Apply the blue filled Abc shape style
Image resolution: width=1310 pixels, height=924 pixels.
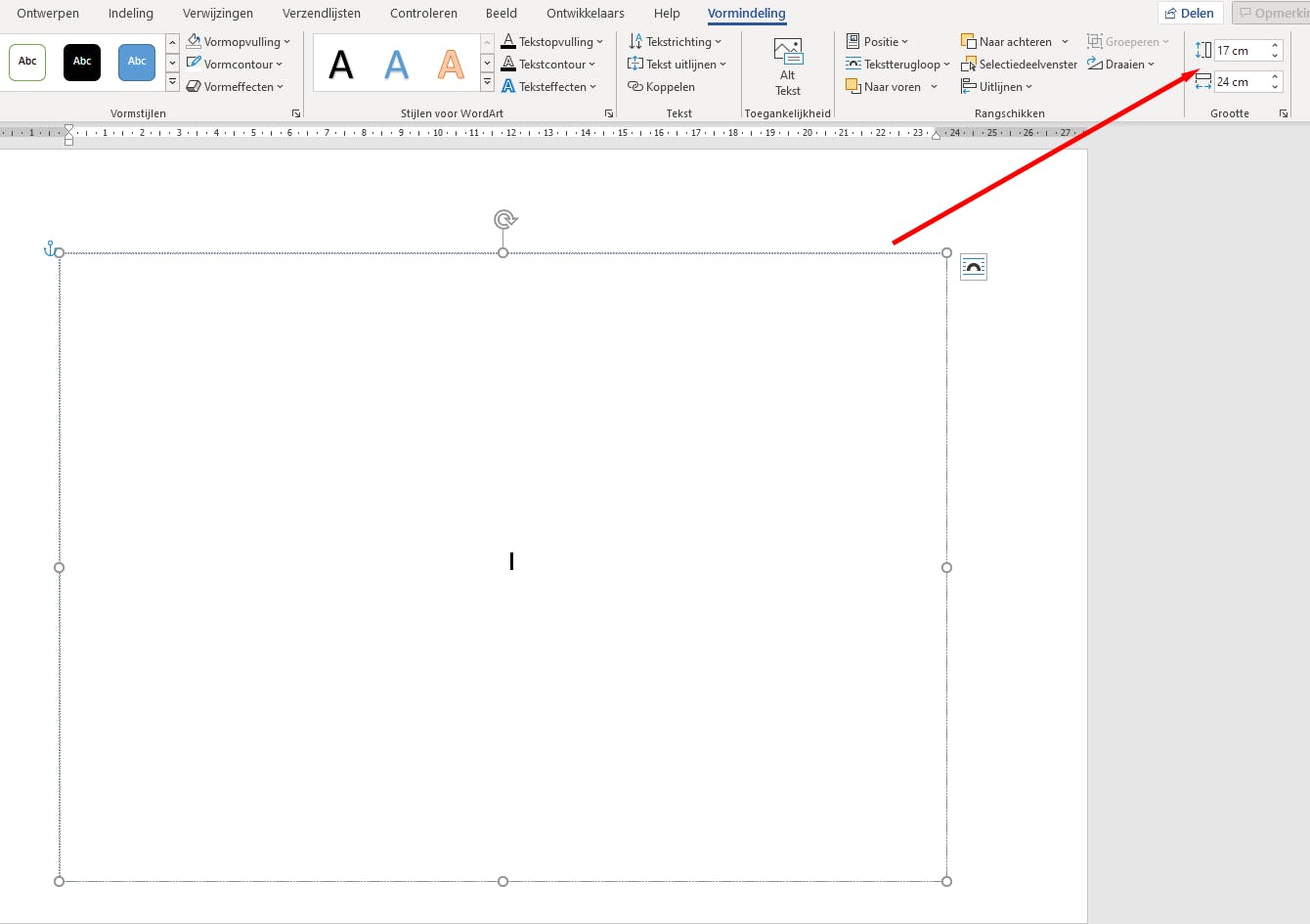coord(137,62)
